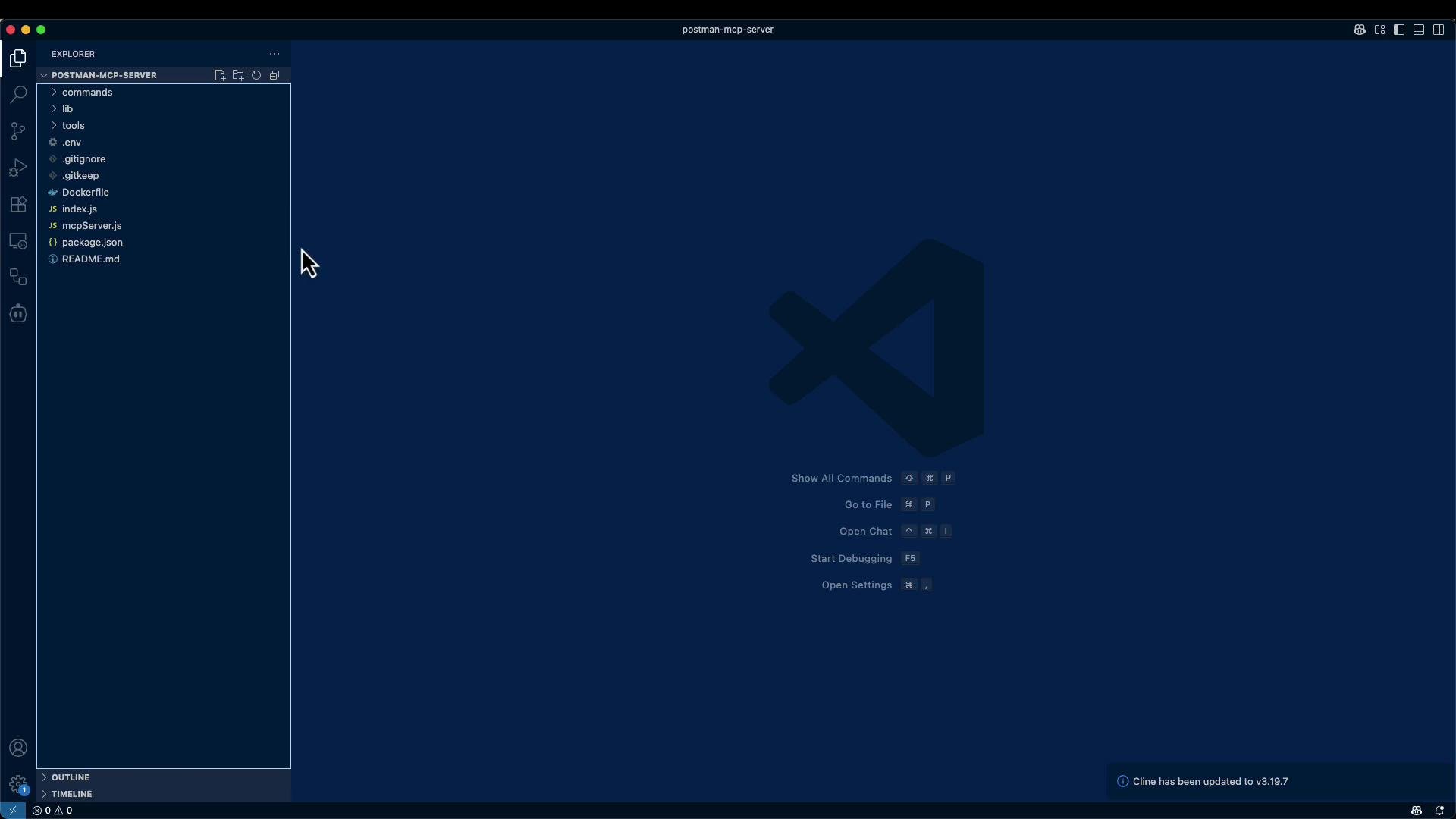Click 'Show All Commands' hint text
This screenshot has width=1456, height=819.
click(842, 479)
